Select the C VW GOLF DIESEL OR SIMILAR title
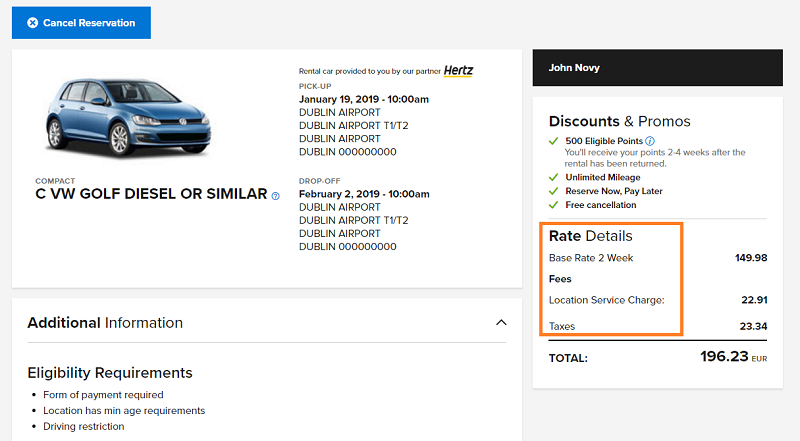Image resolution: width=800 pixels, height=441 pixels. pyautogui.click(x=151, y=194)
